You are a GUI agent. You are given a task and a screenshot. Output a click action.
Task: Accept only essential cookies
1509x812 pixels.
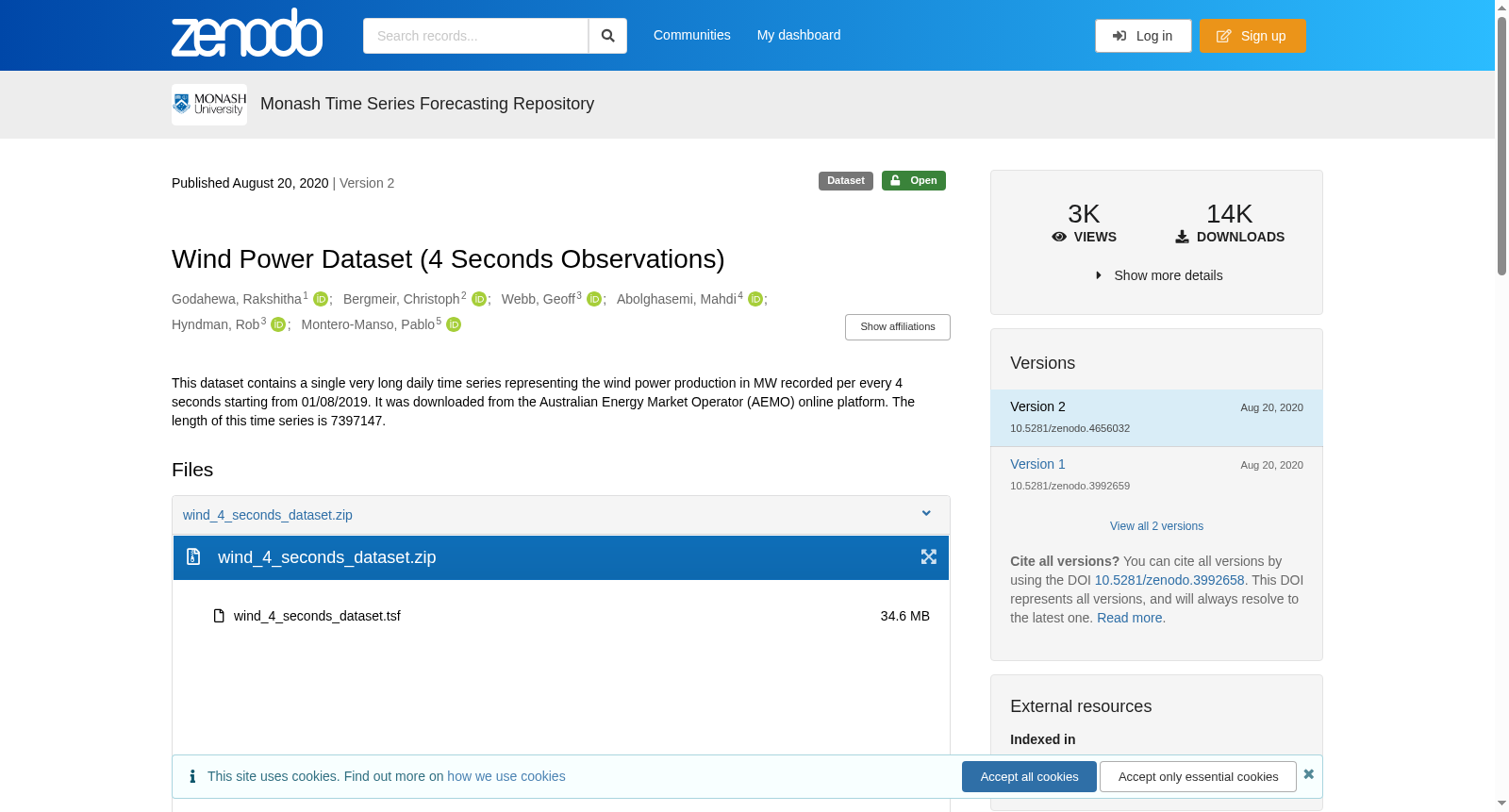[x=1198, y=777]
